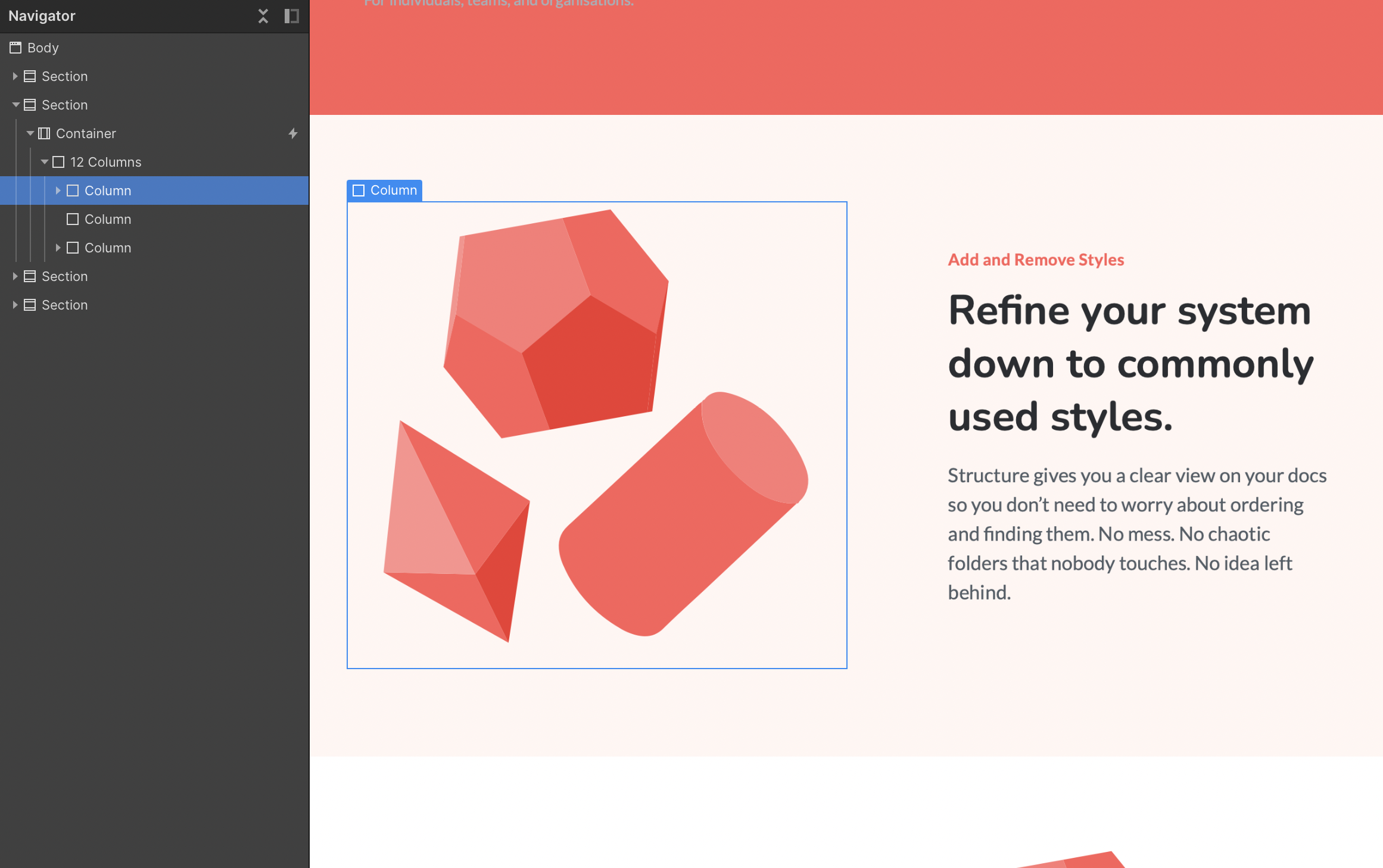
Task: Select the middle Column without children
Action: point(108,219)
